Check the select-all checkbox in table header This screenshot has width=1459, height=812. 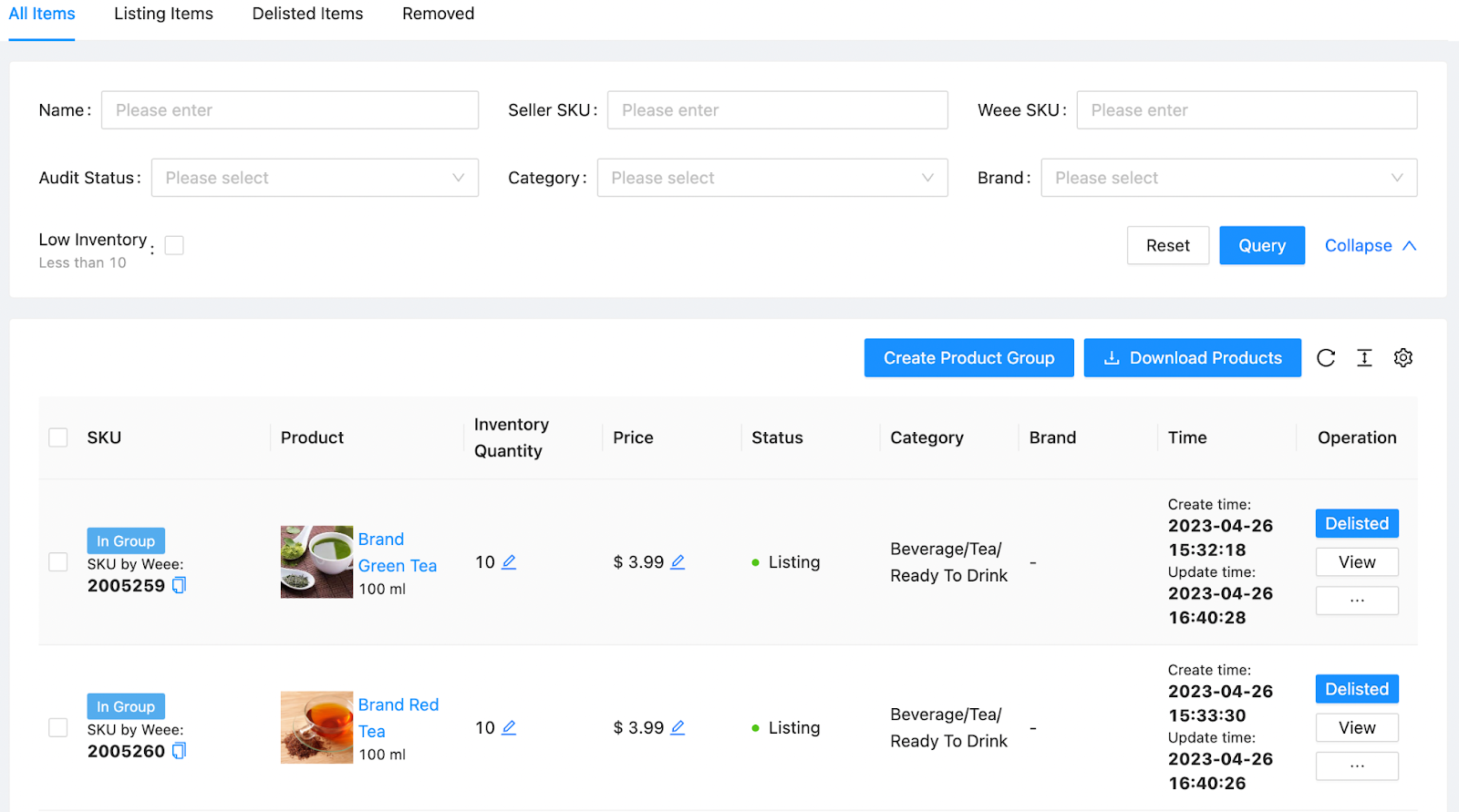coord(58,437)
